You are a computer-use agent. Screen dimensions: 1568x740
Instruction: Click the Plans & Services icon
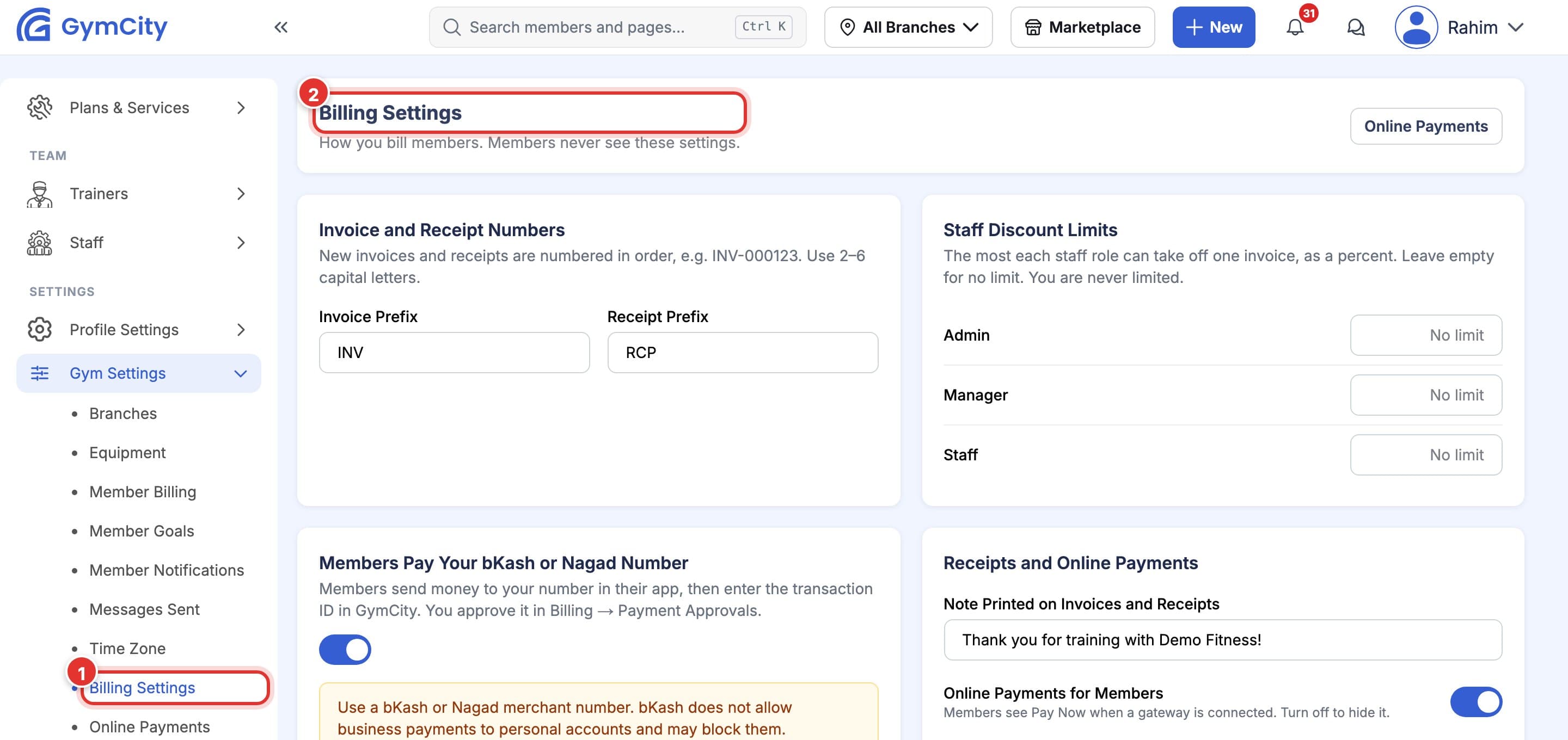tap(40, 107)
